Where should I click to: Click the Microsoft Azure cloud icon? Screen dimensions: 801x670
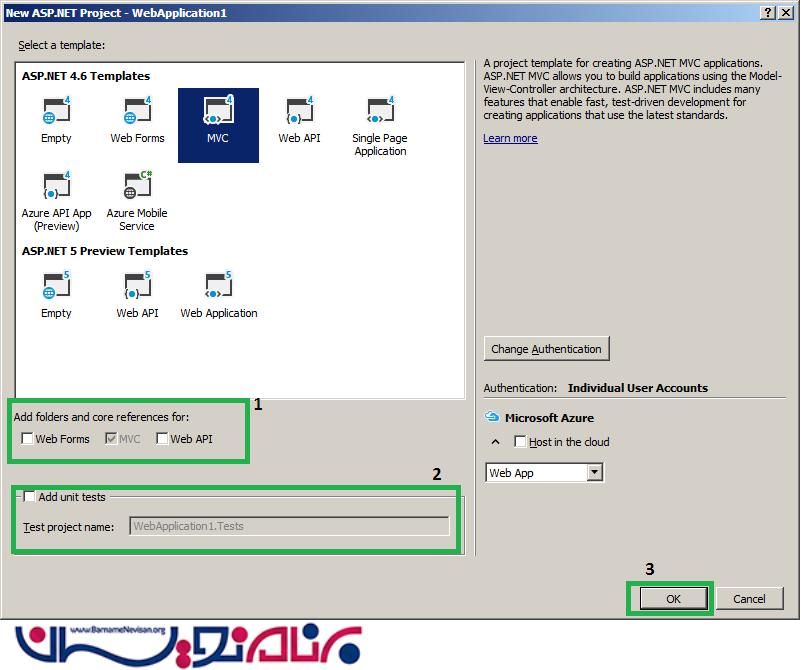491,417
